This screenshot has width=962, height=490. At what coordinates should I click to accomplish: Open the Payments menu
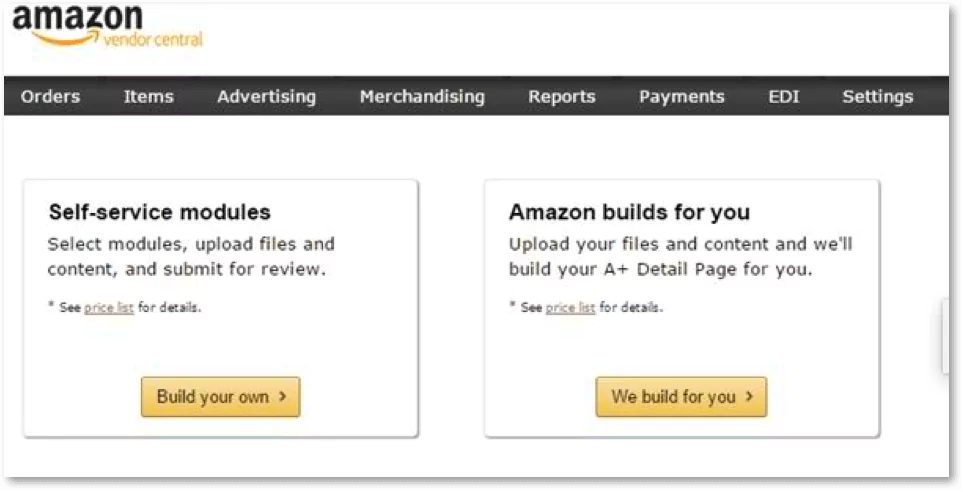click(682, 97)
